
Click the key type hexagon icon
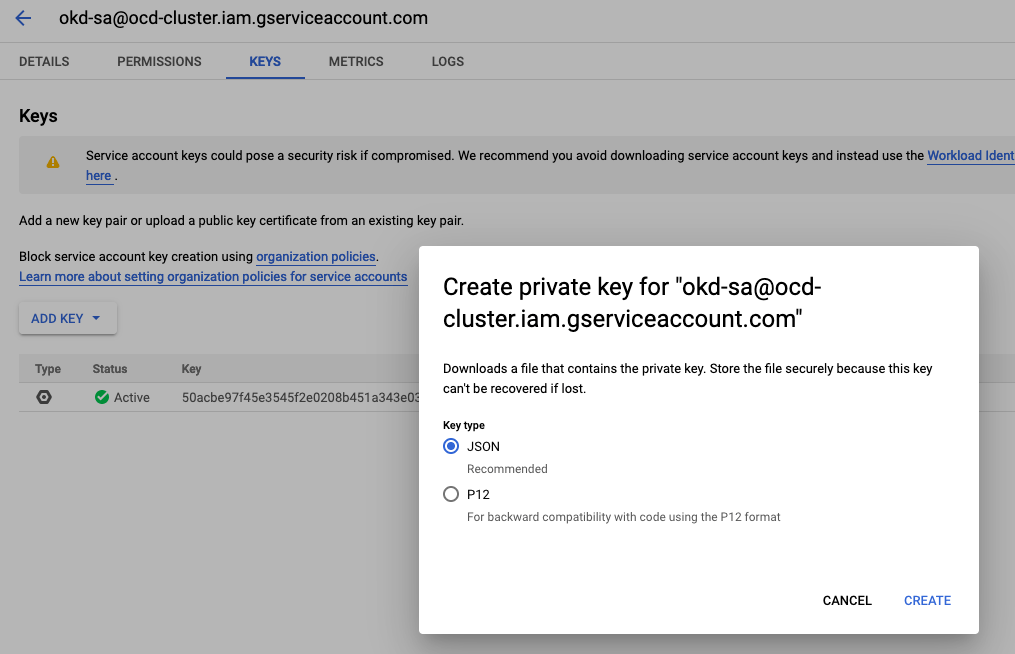click(44, 397)
